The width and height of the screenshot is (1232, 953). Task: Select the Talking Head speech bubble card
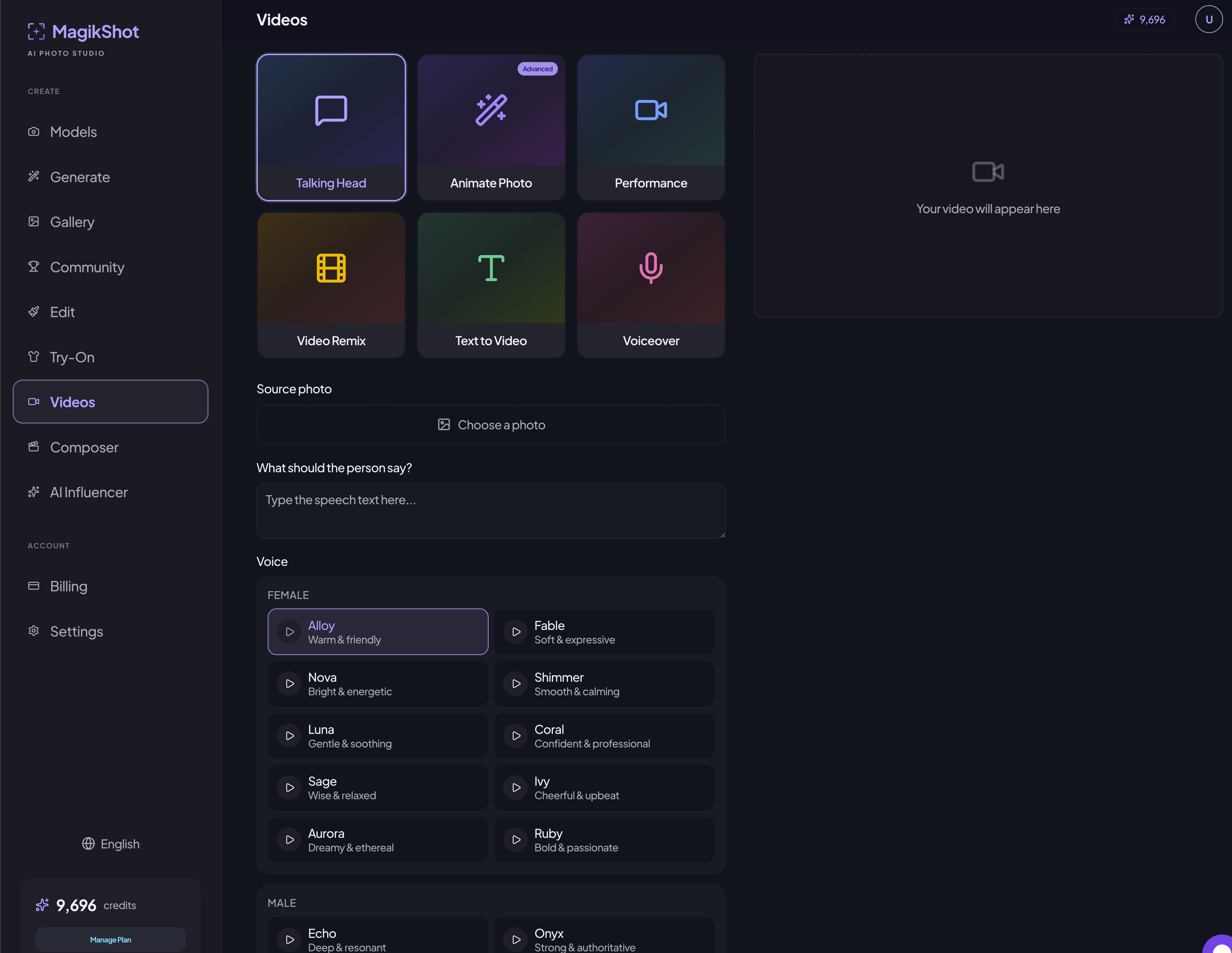click(331, 127)
